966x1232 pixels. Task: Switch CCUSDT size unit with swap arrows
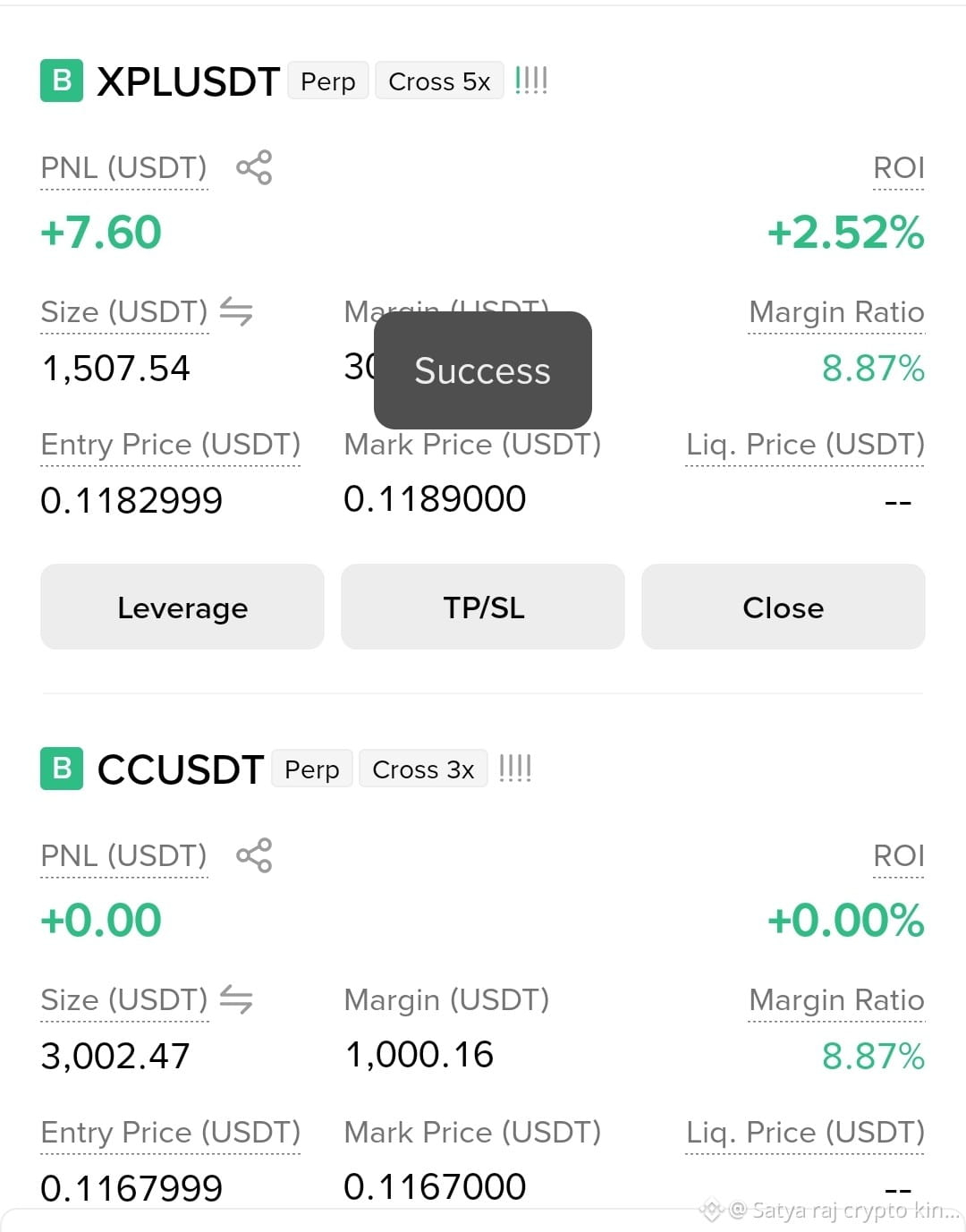[x=236, y=999]
